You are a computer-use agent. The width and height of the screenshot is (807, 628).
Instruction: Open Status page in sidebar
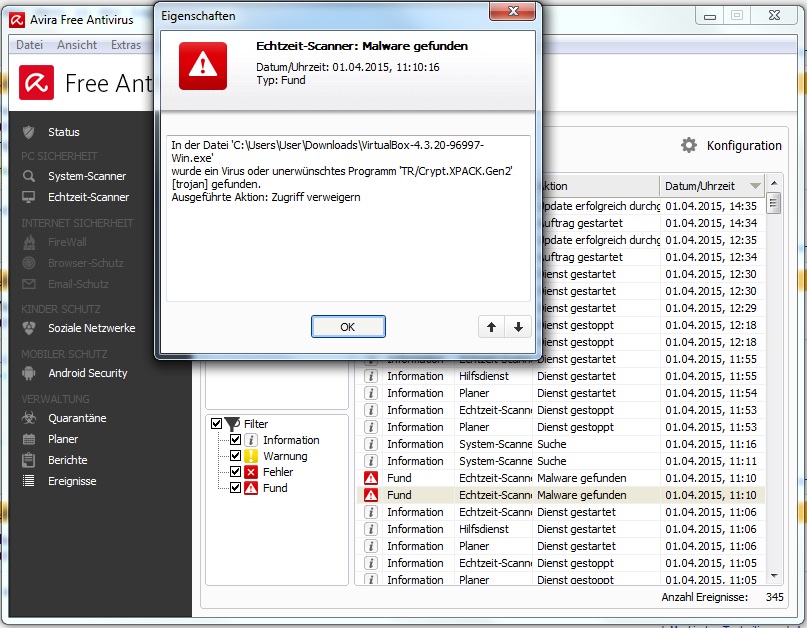click(64, 132)
